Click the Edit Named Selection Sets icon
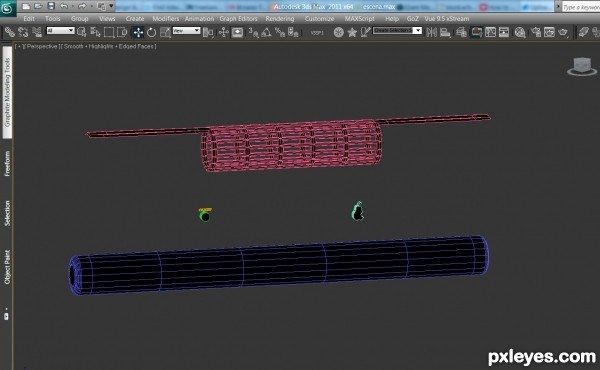 coord(365,33)
